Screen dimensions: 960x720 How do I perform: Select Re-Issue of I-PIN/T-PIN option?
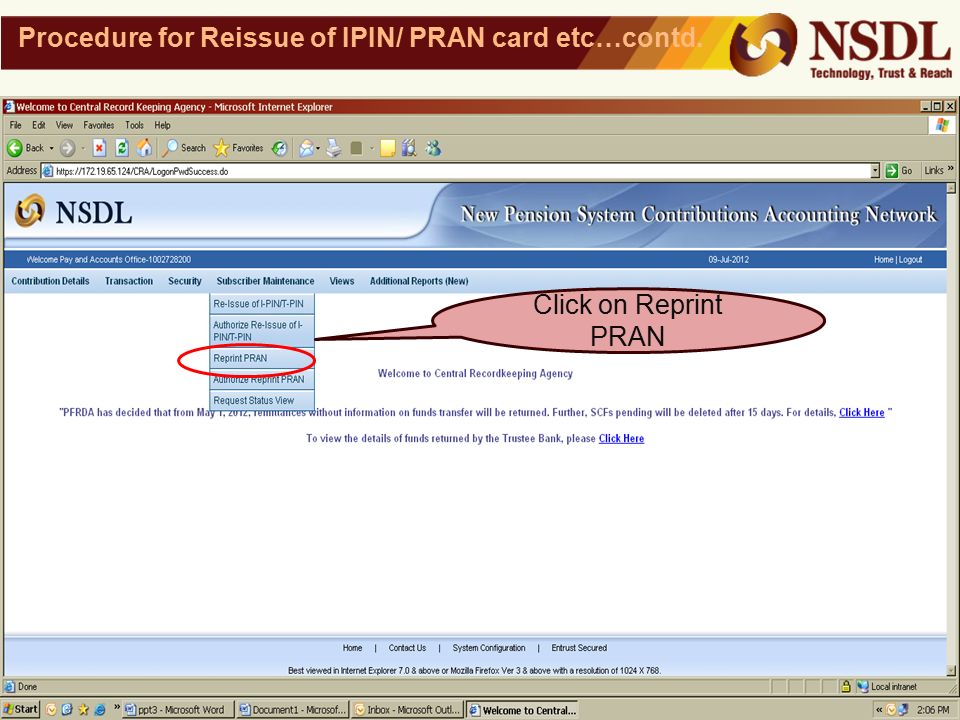262,304
